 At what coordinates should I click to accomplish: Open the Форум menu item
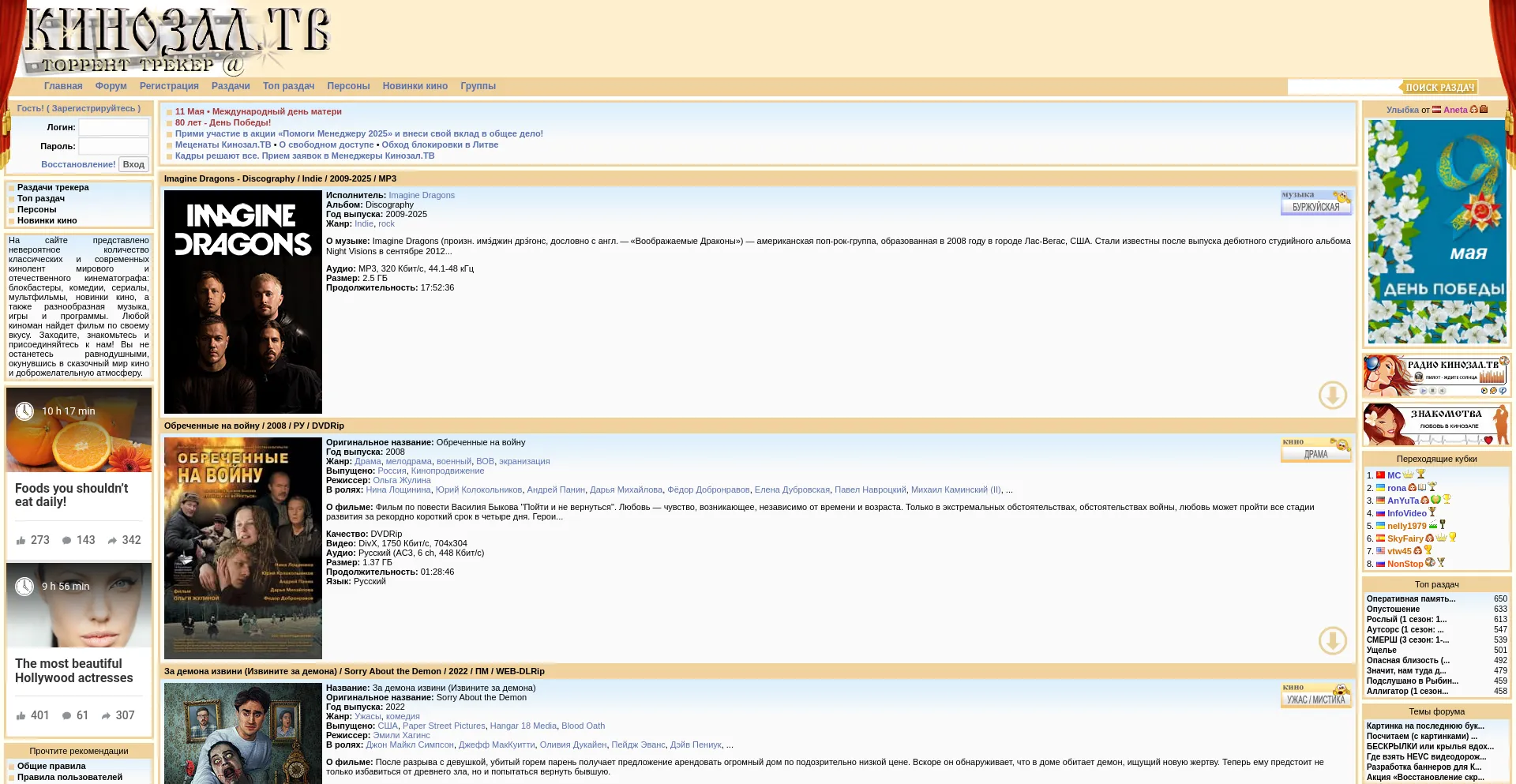111,86
